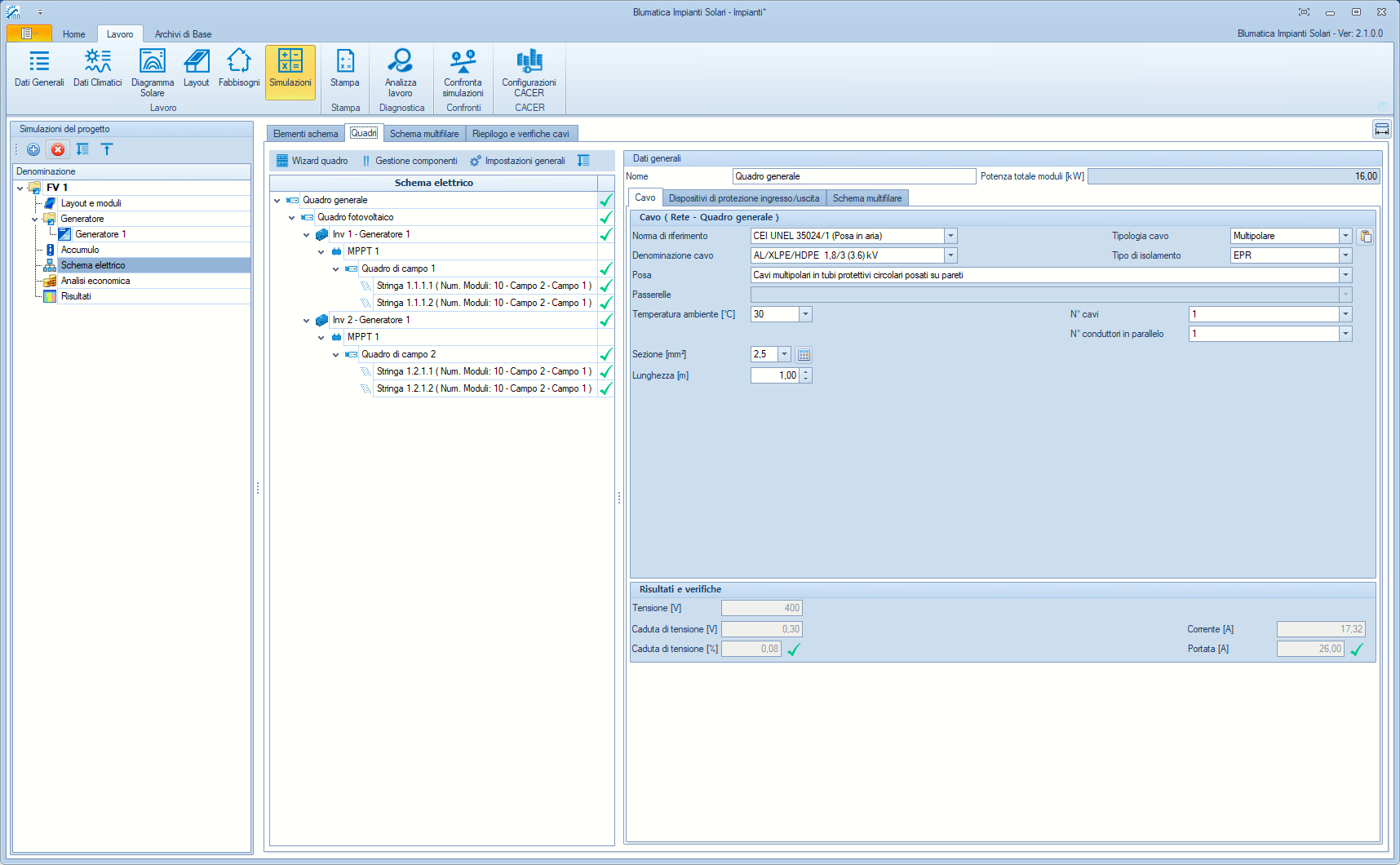Open the Diagramma Solare tool
This screenshot has height=865, width=1400.
point(153,73)
